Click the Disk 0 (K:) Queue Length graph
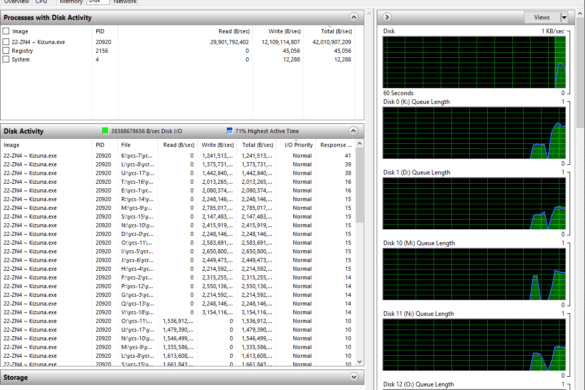Viewport: 585px width, 390px height. (x=474, y=132)
